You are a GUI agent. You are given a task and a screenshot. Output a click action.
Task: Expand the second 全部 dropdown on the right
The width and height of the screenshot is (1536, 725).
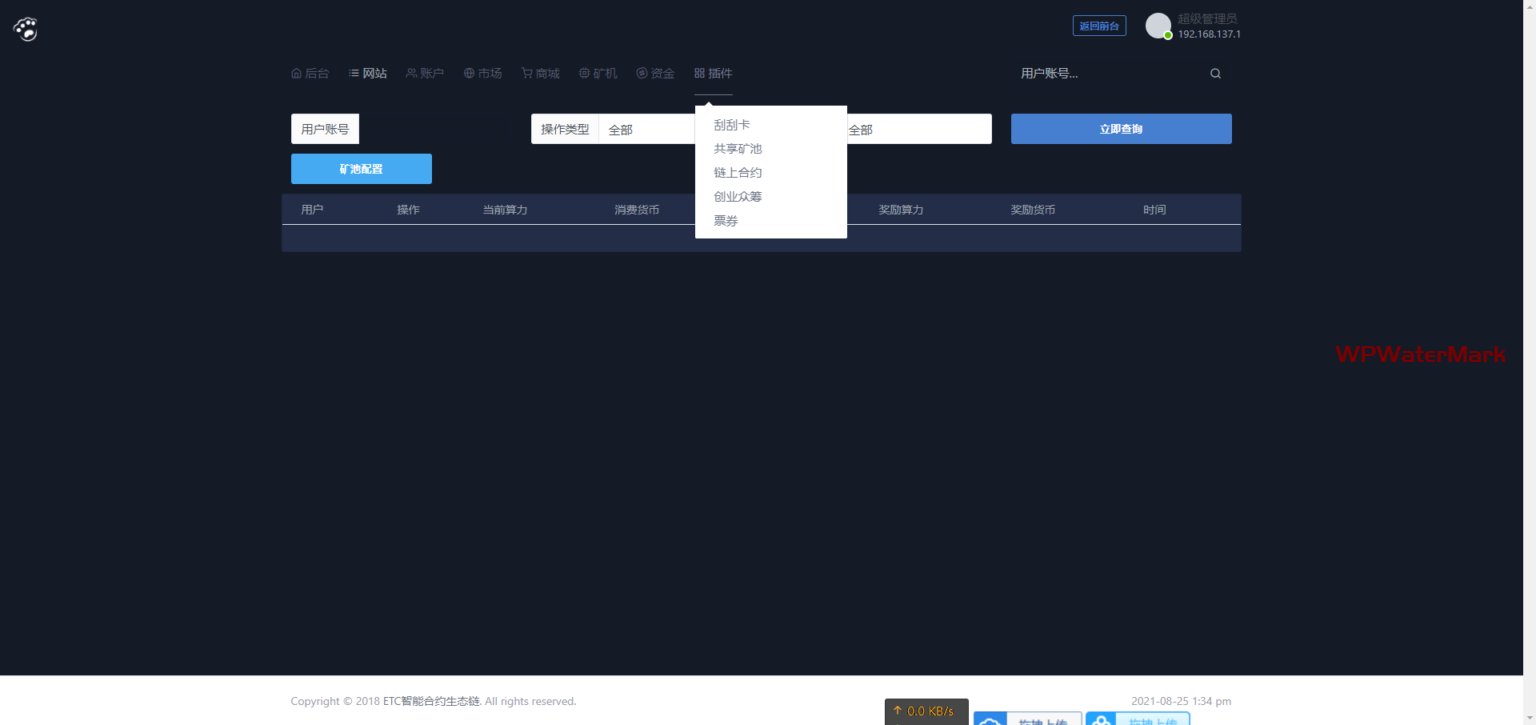pos(915,129)
